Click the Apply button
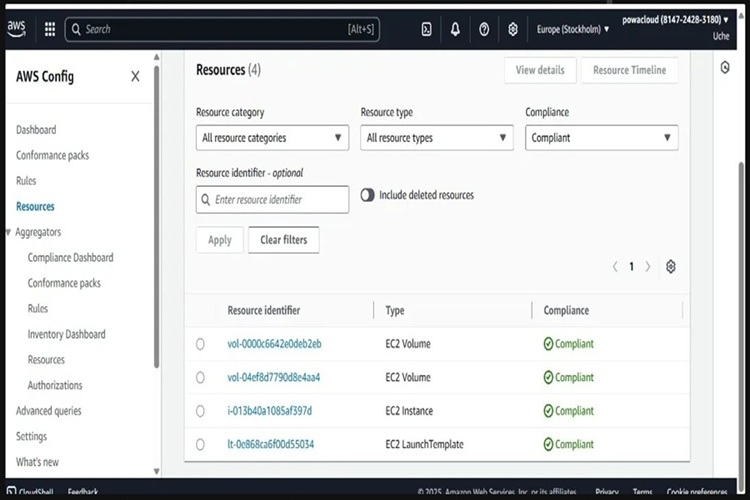 coord(220,240)
